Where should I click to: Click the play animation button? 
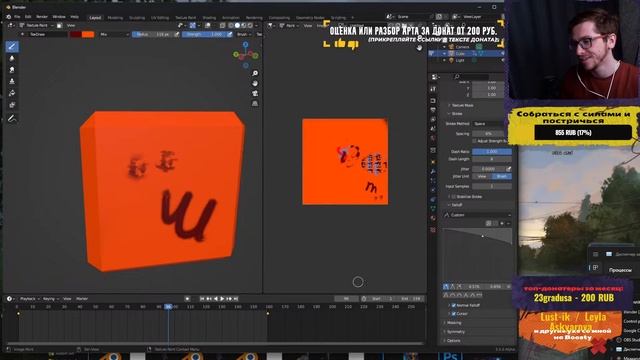(222, 299)
